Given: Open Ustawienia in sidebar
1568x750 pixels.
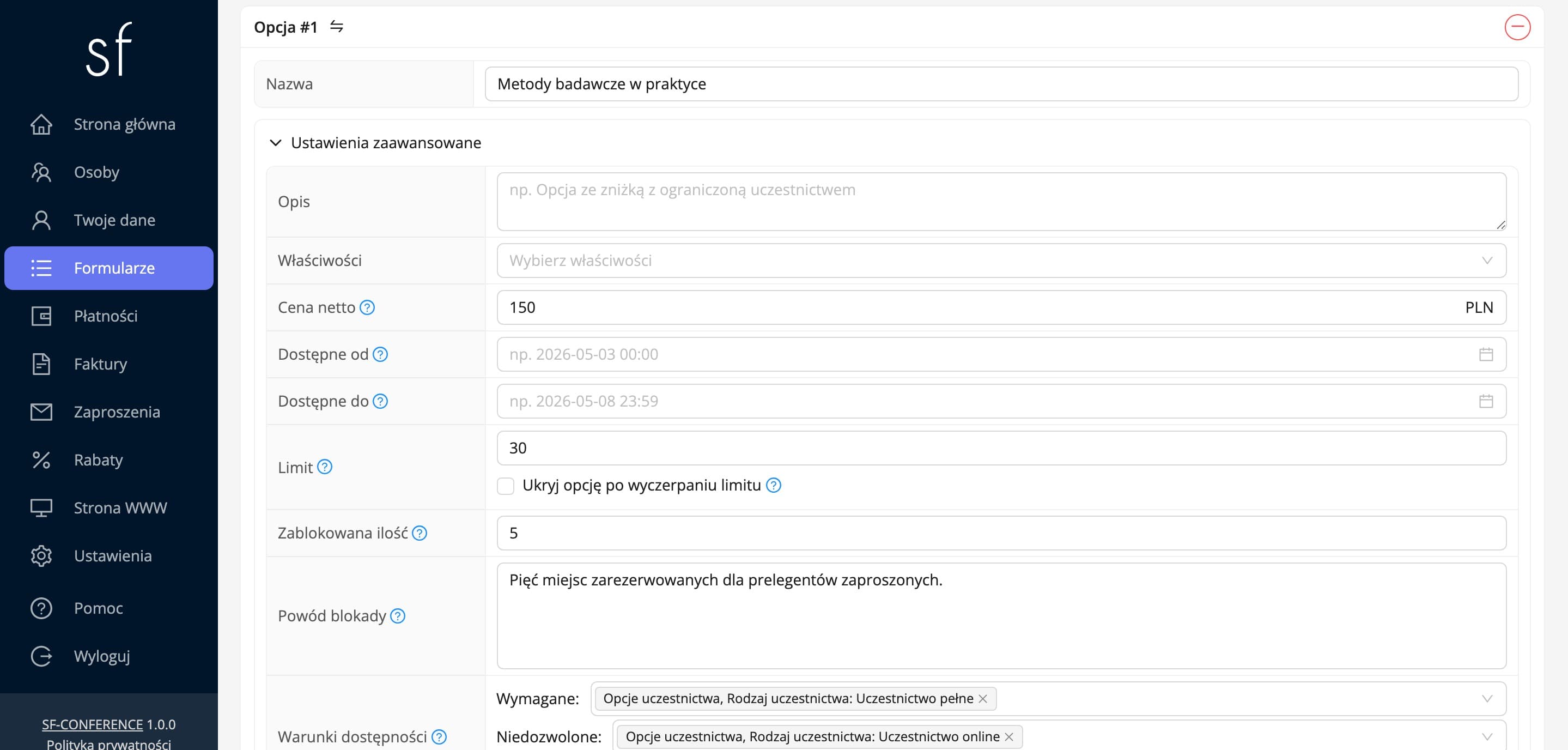Looking at the screenshot, I should click(x=109, y=556).
